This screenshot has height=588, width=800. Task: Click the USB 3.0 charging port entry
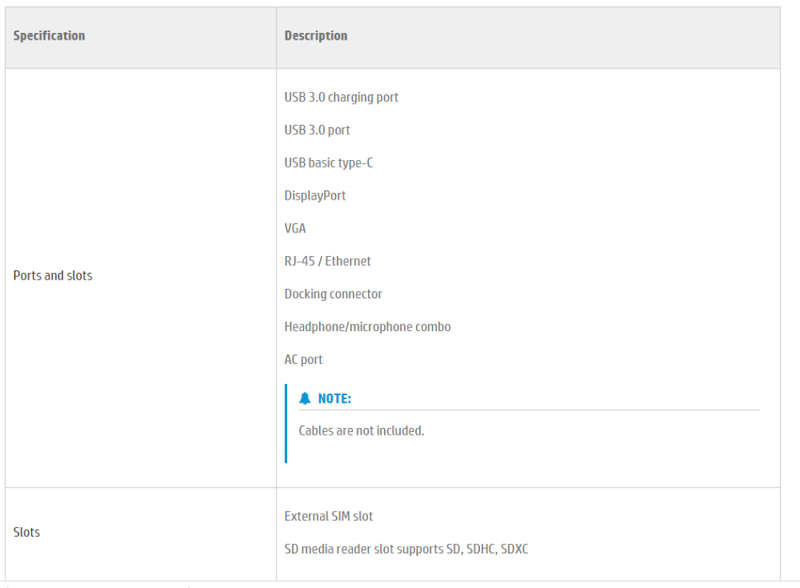tap(341, 97)
